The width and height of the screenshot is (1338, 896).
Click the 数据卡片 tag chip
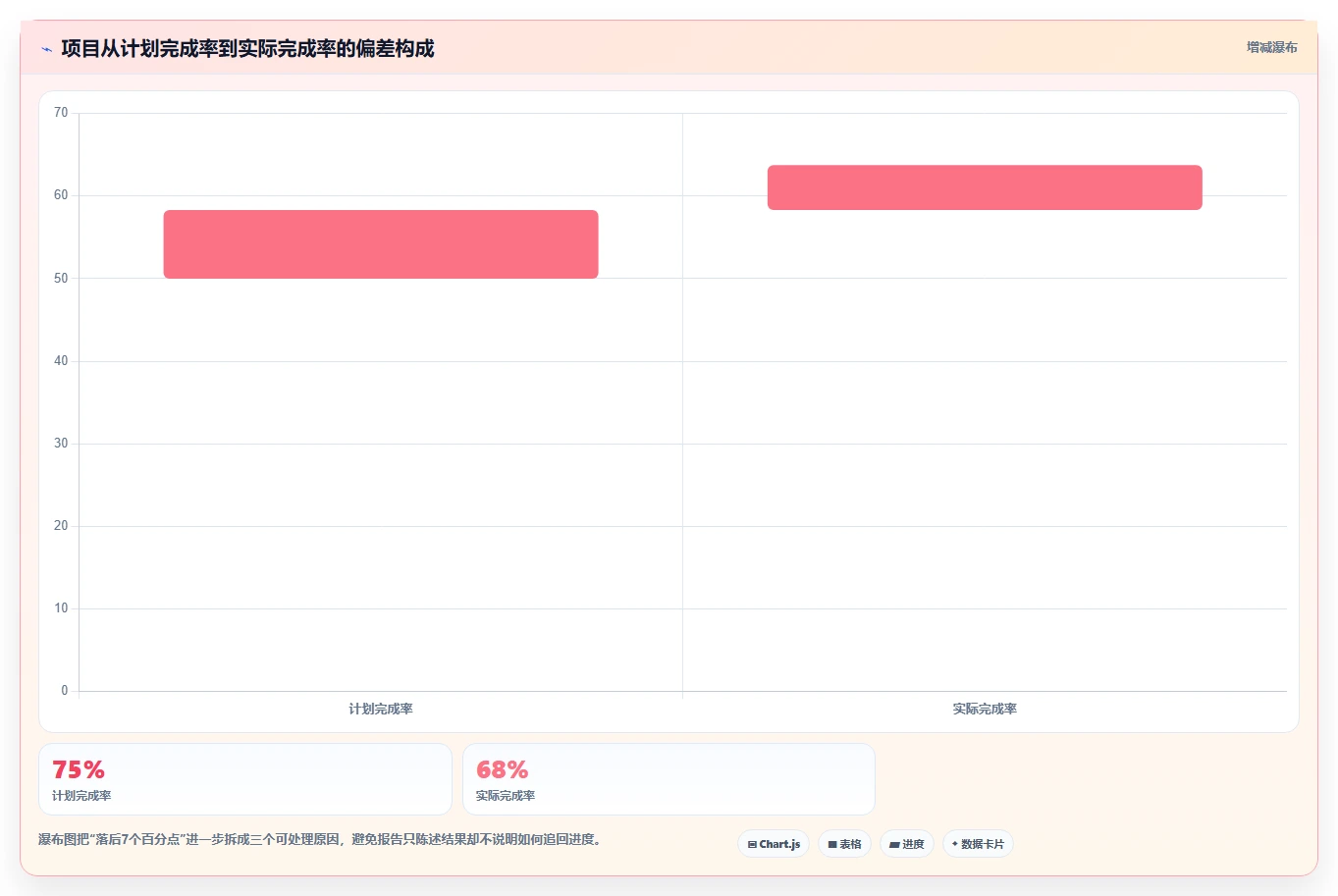pos(978,844)
